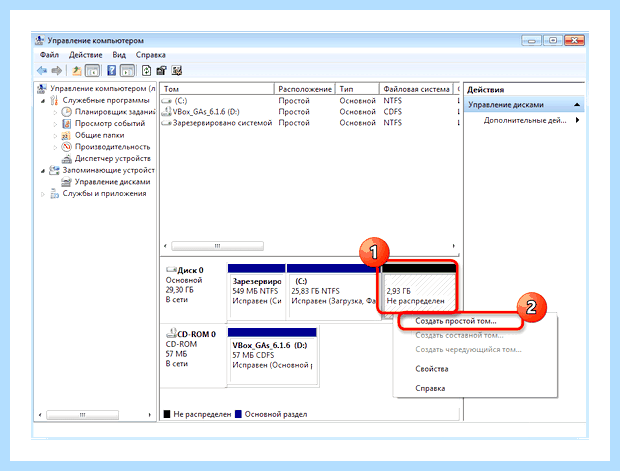The height and width of the screenshot is (471, 620).
Task: Open the Вид menu
Action: (119, 55)
